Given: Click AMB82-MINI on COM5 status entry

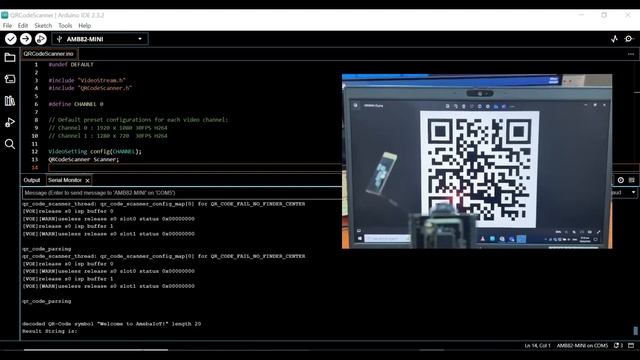Looking at the screenshot, I should click(582, 345).
